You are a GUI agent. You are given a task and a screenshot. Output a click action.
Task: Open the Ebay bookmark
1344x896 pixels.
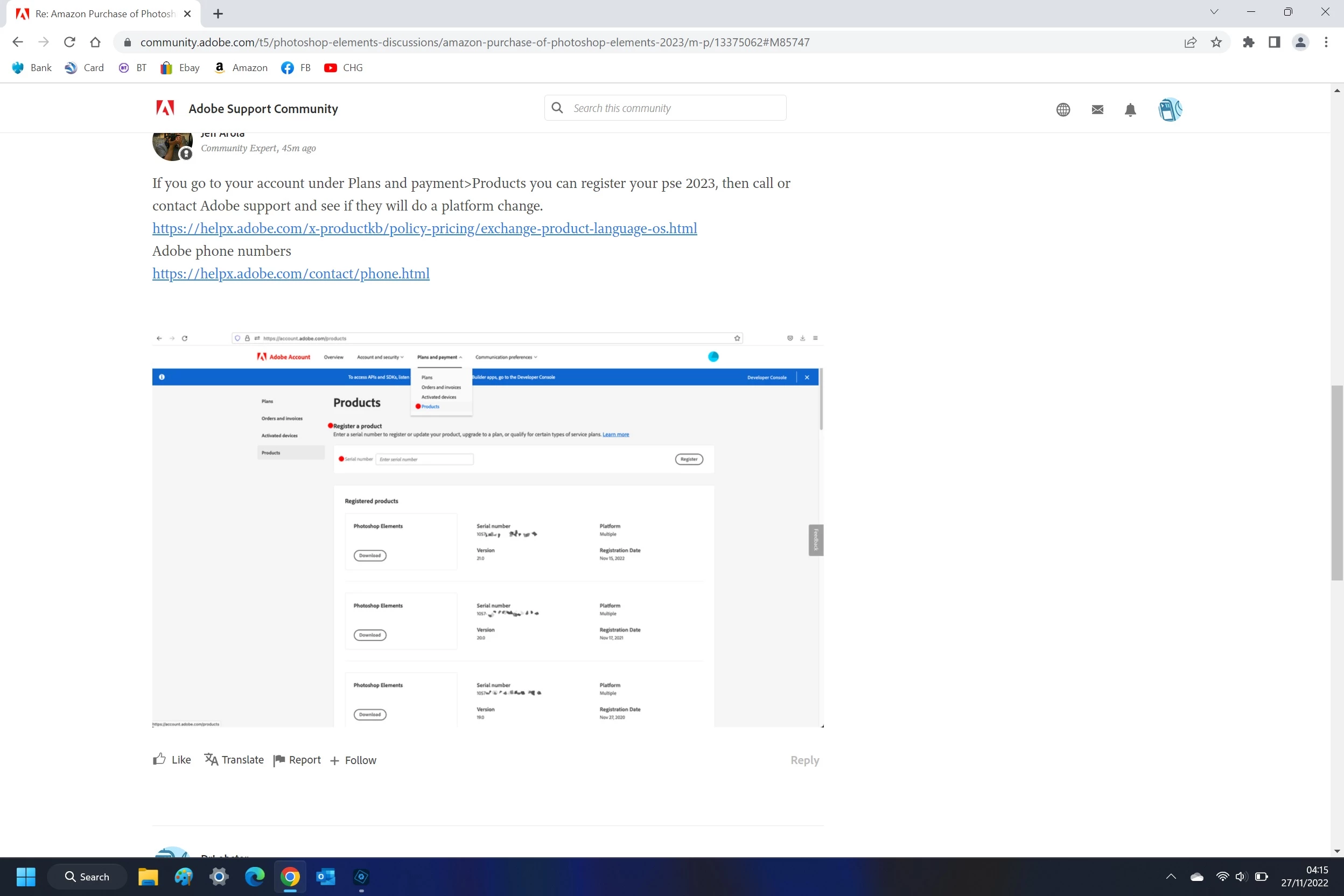tap(180, 67)
